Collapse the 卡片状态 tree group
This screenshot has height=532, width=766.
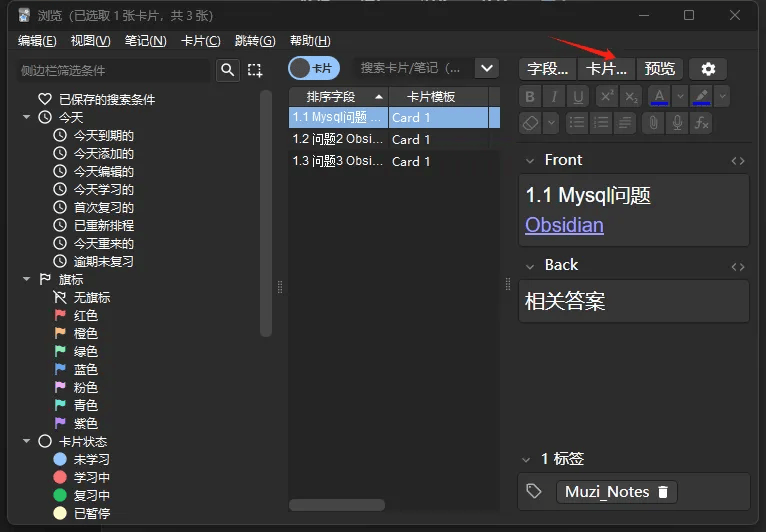[x=26, y=441]
